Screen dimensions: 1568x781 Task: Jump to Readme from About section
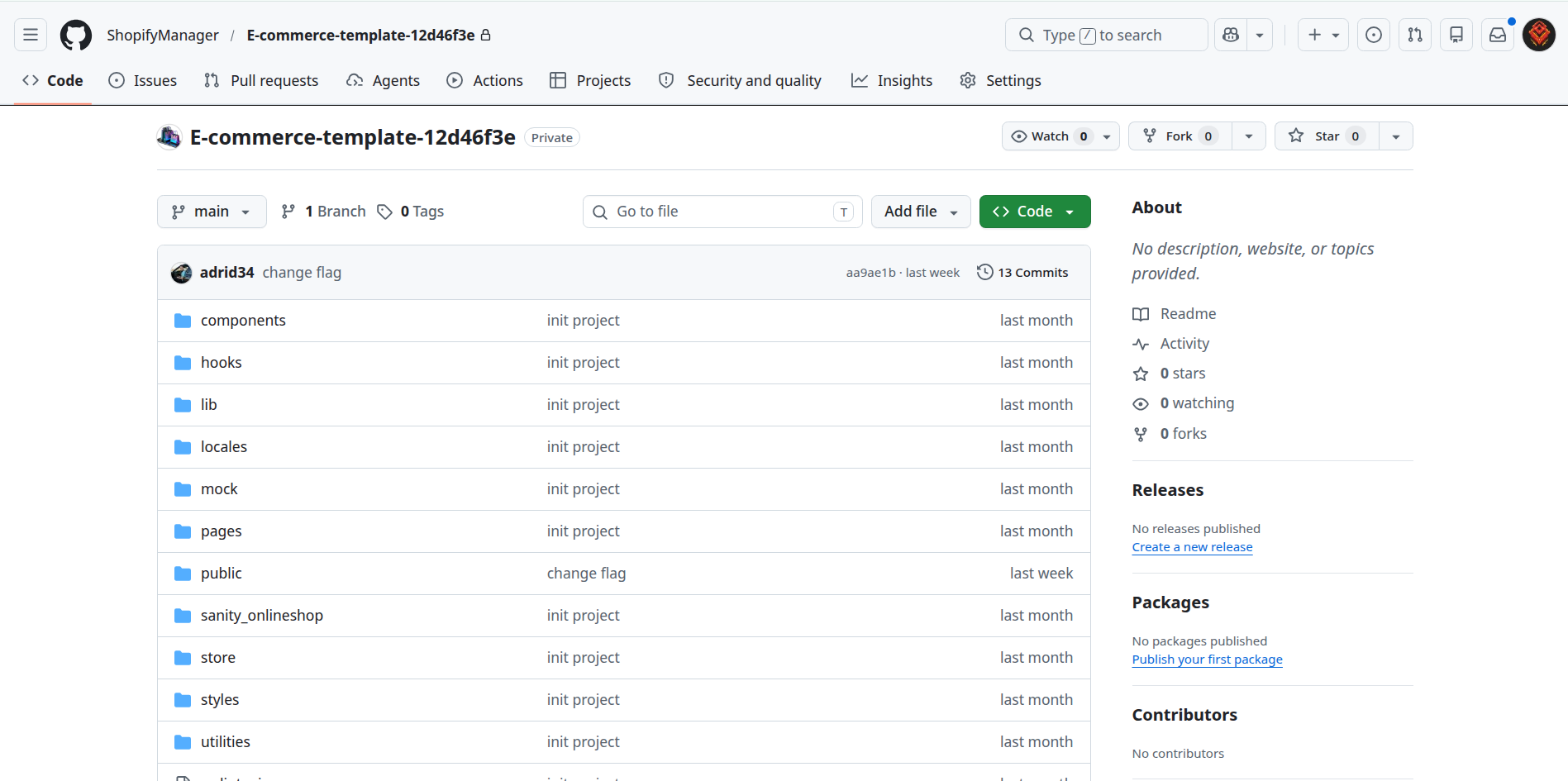coord(1175,314)
